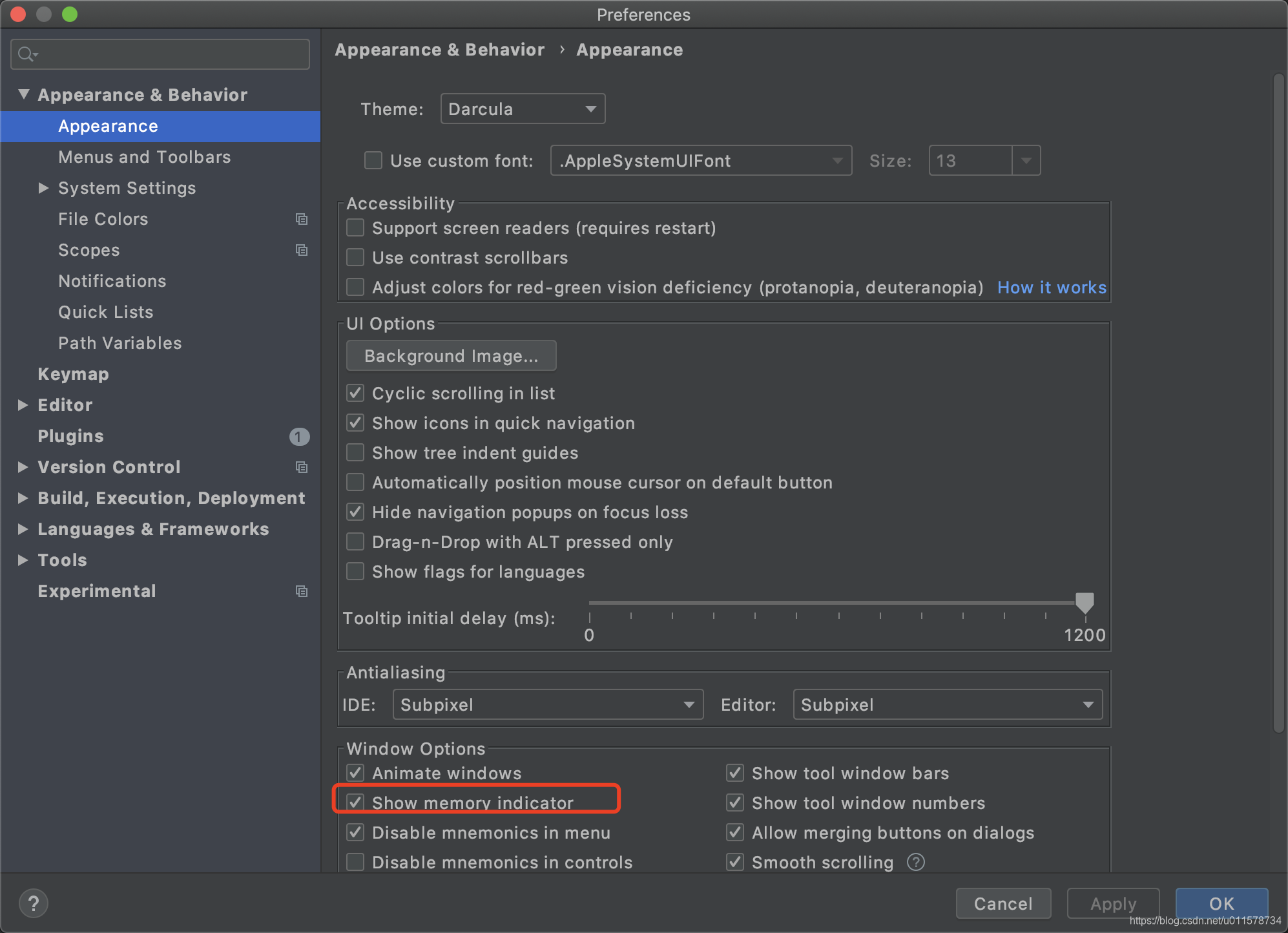This screenshot has height=933, width=1288.
Task: Click the Plugins update count badge
Action: (299, 437)
